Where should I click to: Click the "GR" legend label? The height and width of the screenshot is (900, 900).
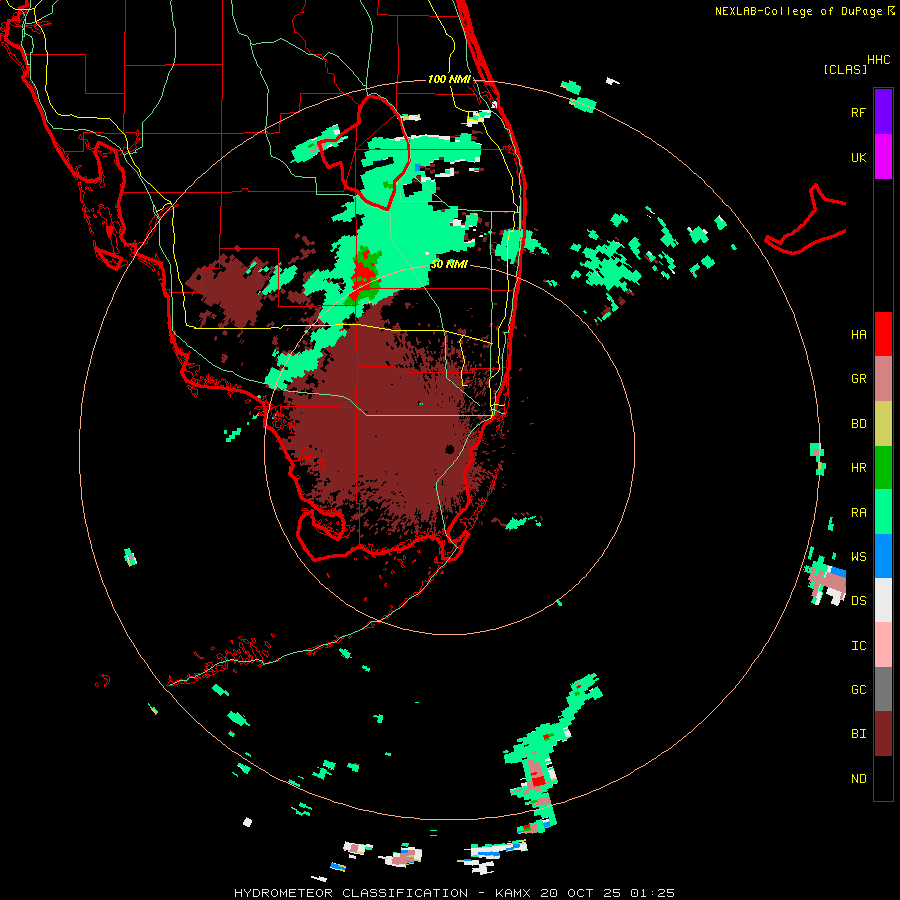pos(858,379)
